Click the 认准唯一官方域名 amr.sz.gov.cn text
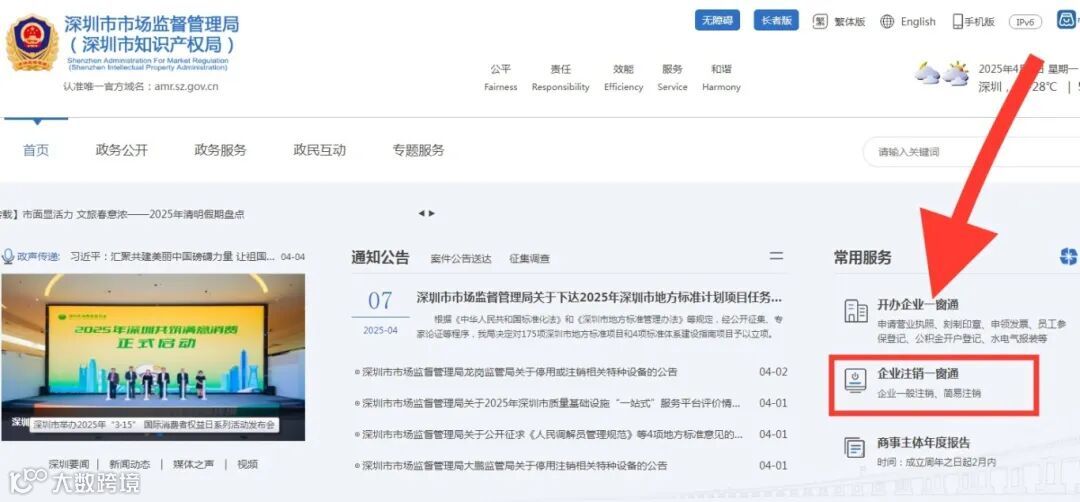Screen dimensions: 1080x502 coord(141,87)
